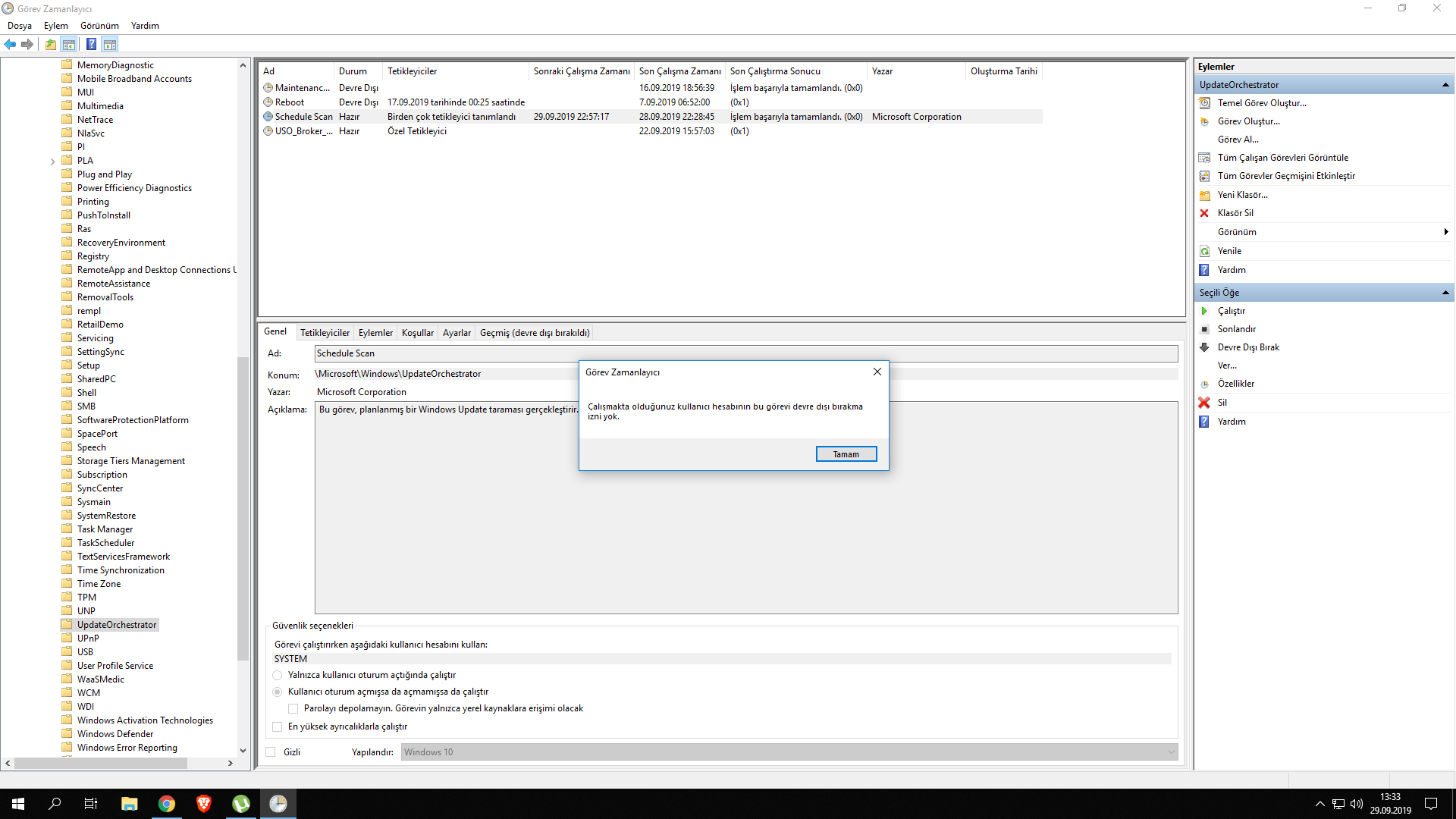Image resolution: width=1456 pixels, height=819 pixels.
Task: Select Yalnızca kullanıcı oturum açtığında çalıştır radio
Action: click(278, 675)
